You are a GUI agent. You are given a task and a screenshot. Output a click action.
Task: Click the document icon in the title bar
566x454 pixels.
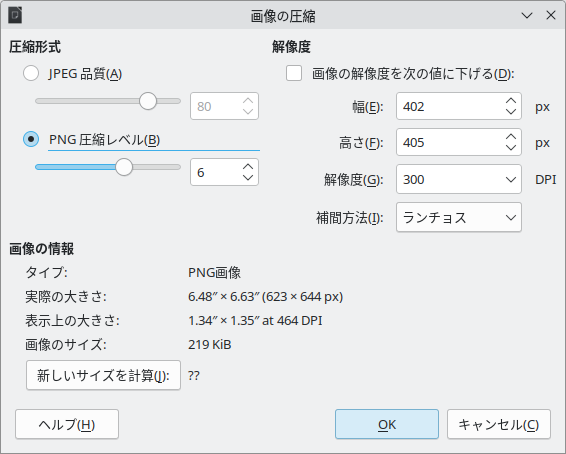pos(15,16)
